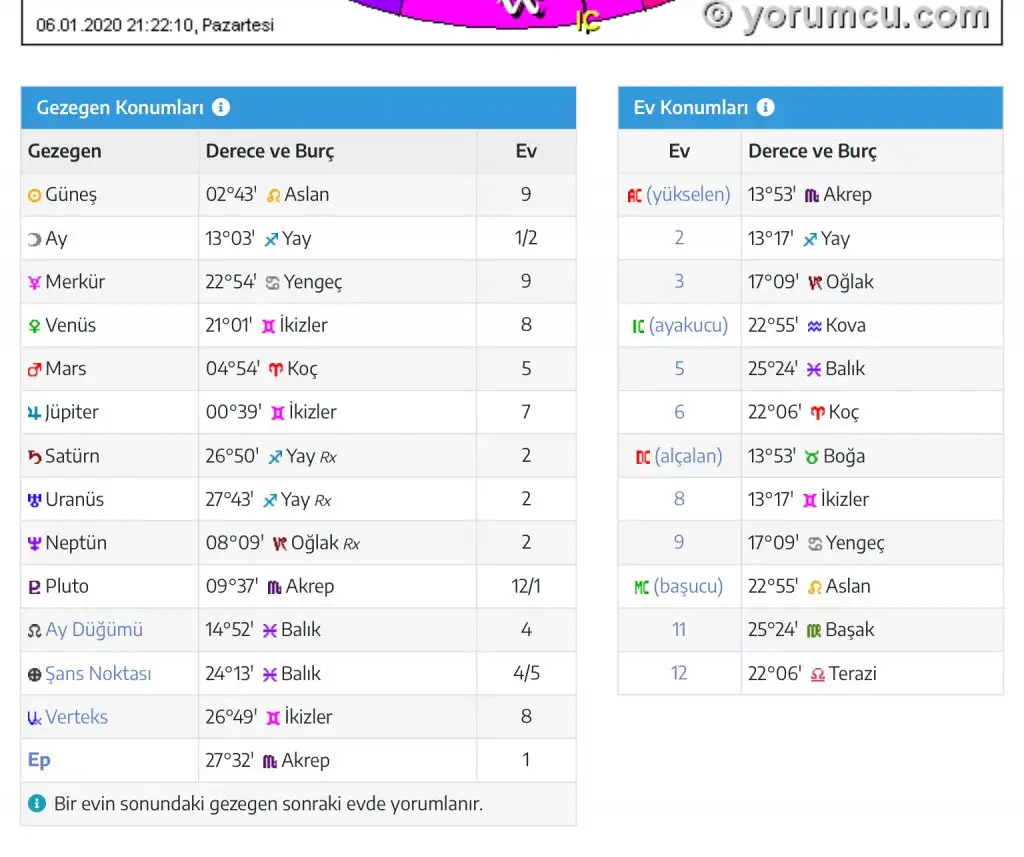
Task: Click the Sun symbol beside Güneş
Action: point(35,196)
